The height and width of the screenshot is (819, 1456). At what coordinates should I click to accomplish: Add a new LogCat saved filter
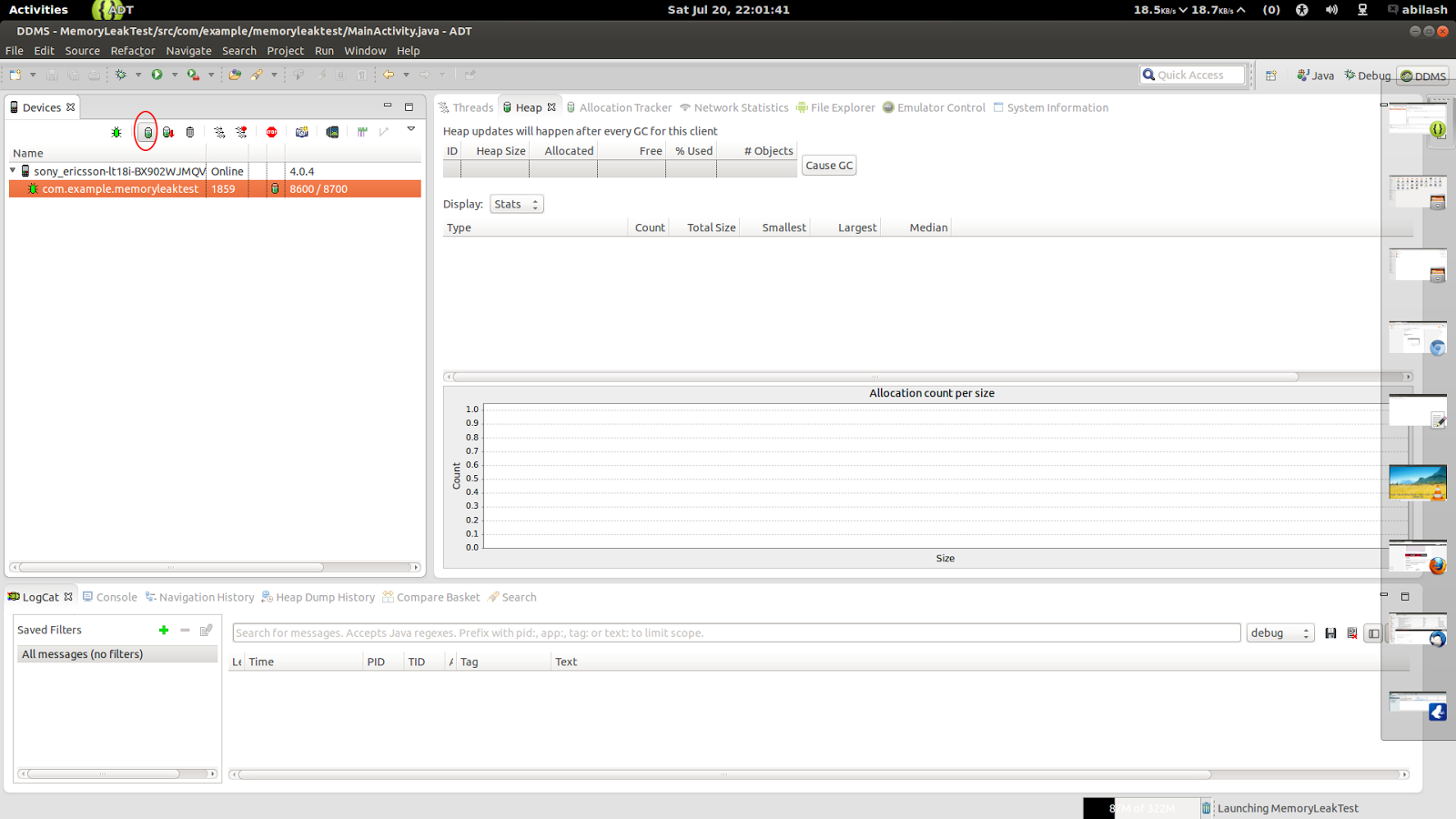click(x=164, y=629)
